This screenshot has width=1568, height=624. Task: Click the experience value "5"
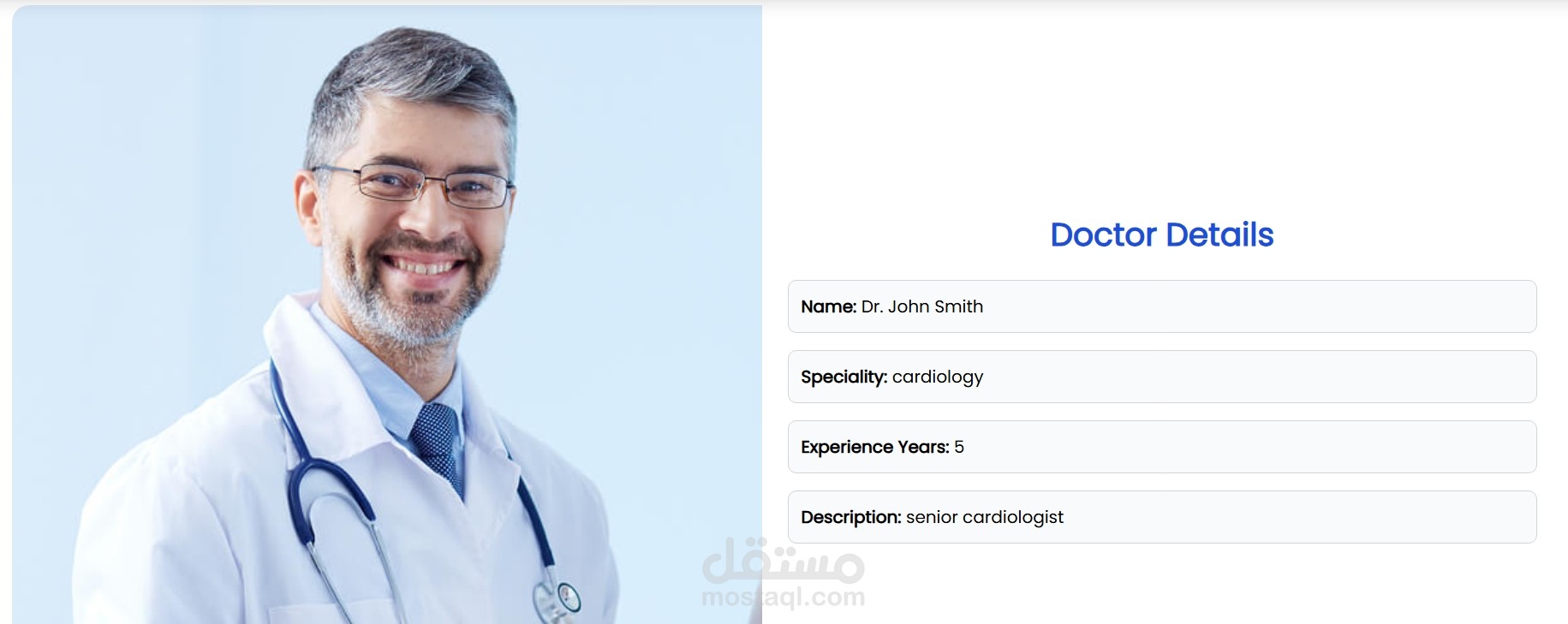(x=959, y=447)
